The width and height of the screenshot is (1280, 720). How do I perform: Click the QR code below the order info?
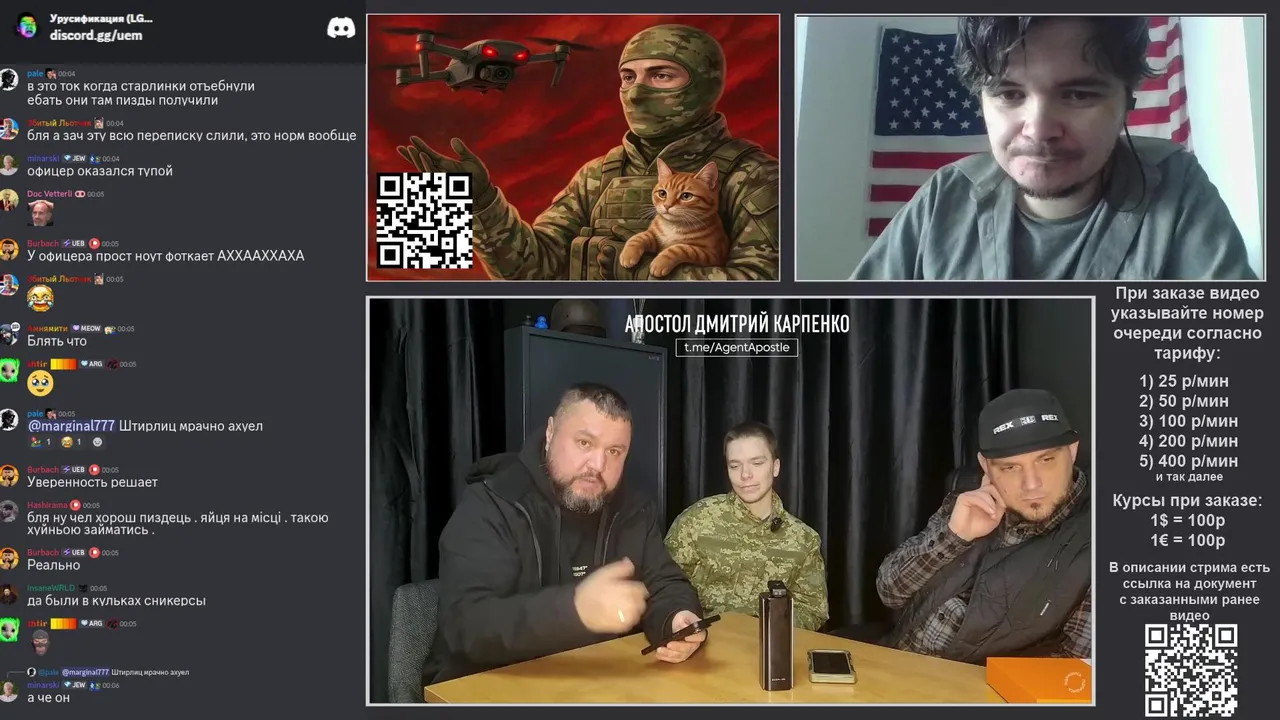point(1191,670)
